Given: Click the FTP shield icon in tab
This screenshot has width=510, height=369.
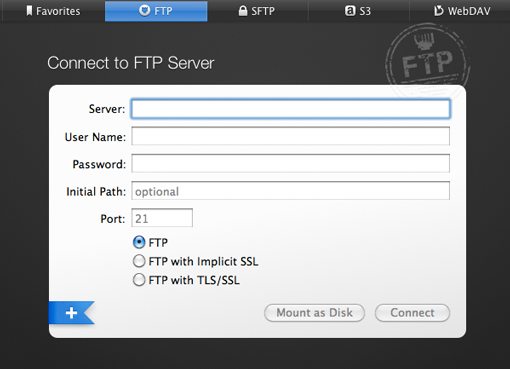Looking at the screenshot, I should (144, 11).
